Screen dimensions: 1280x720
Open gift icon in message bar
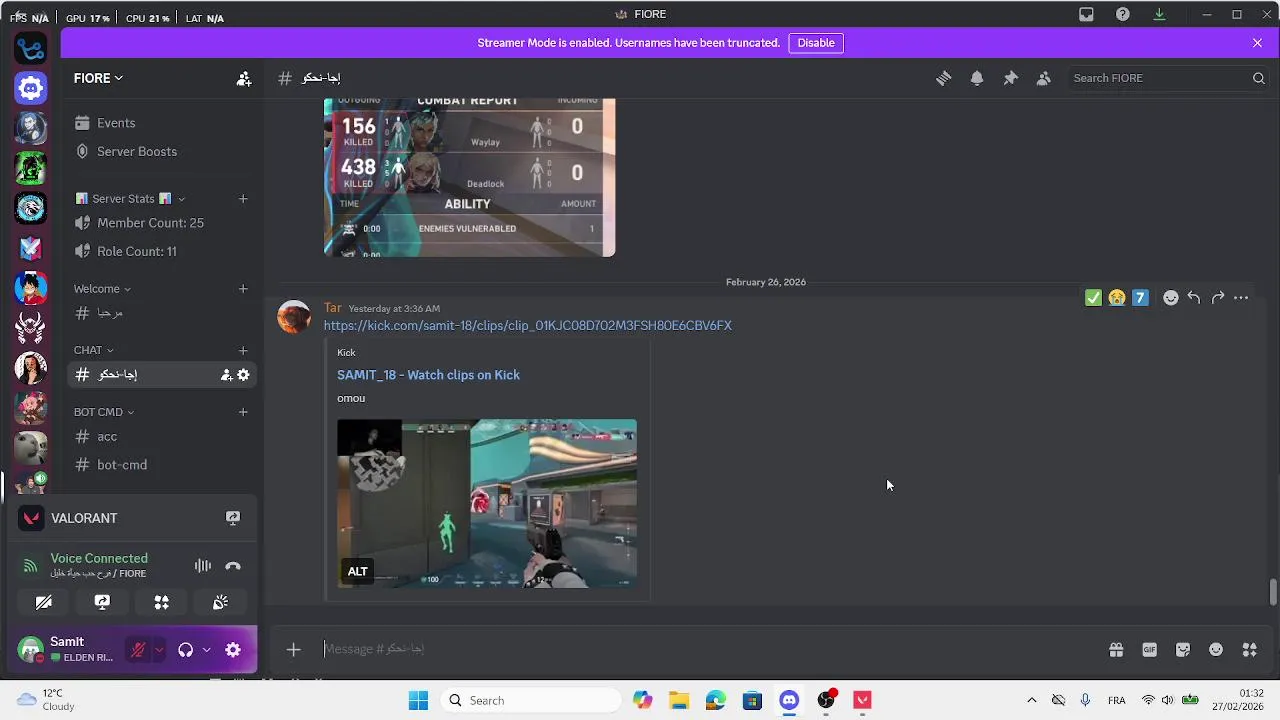(x=1116, y=650)
